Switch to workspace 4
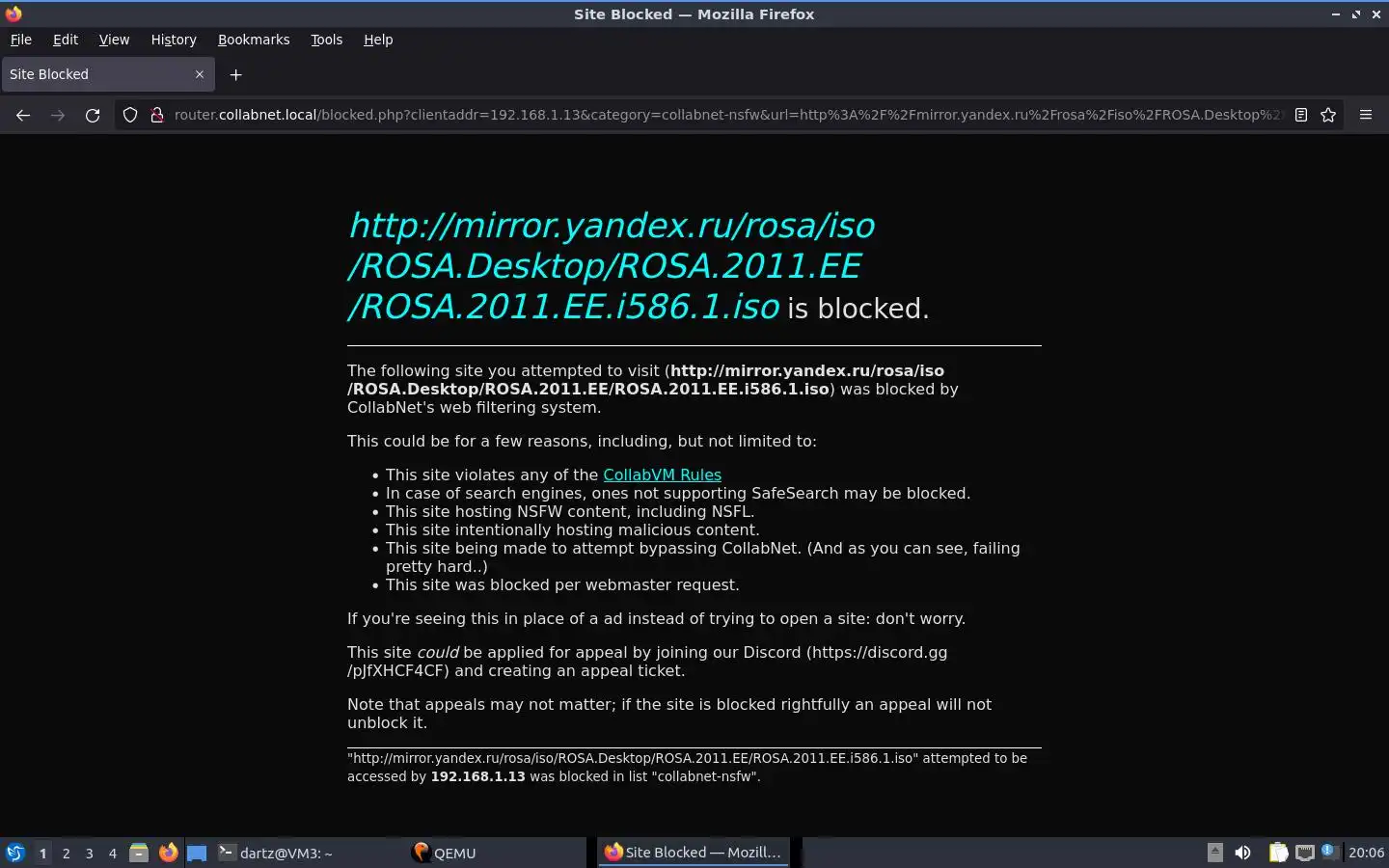 click(112, 853)
